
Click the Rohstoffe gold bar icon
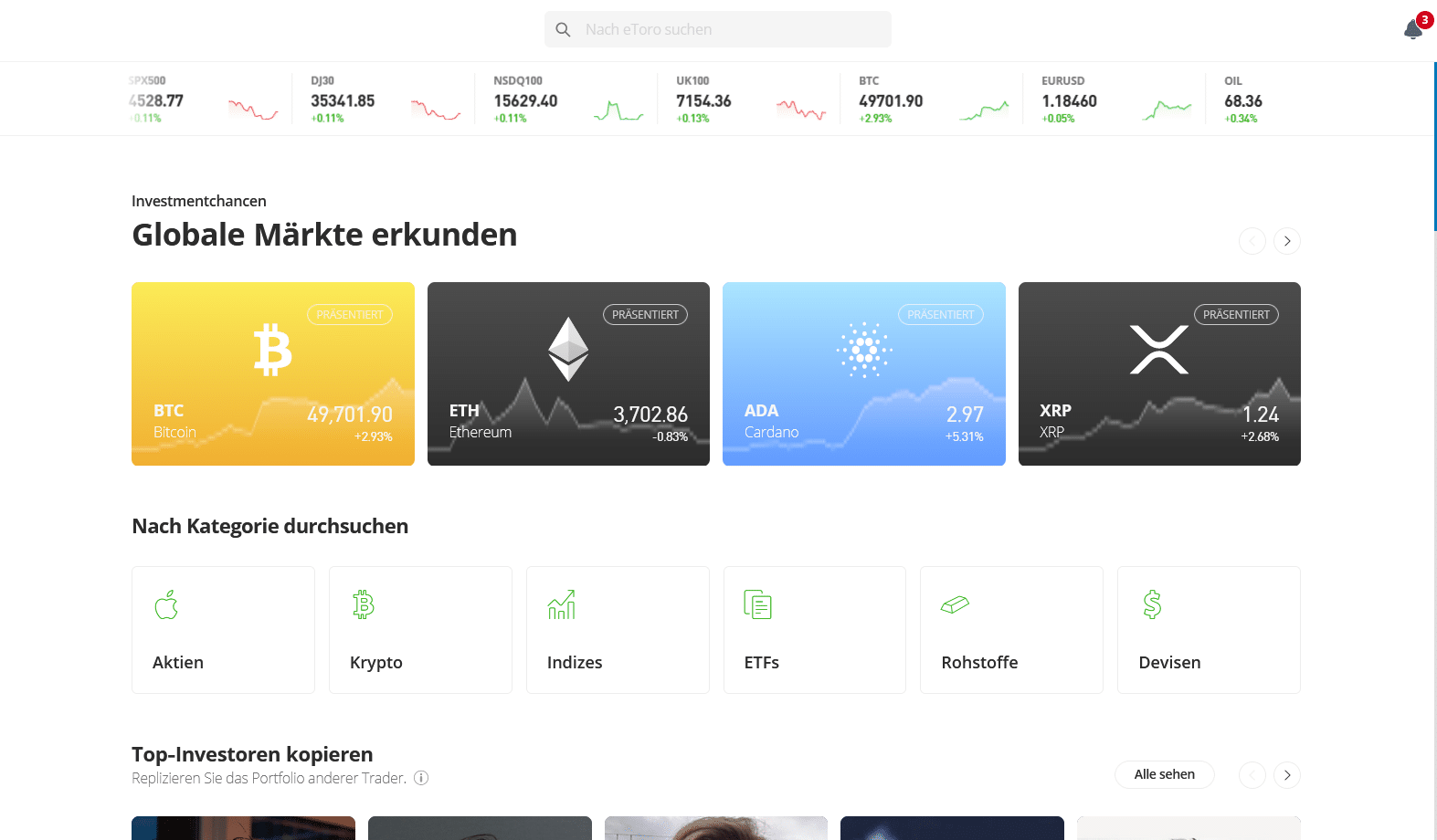(955, 604)
